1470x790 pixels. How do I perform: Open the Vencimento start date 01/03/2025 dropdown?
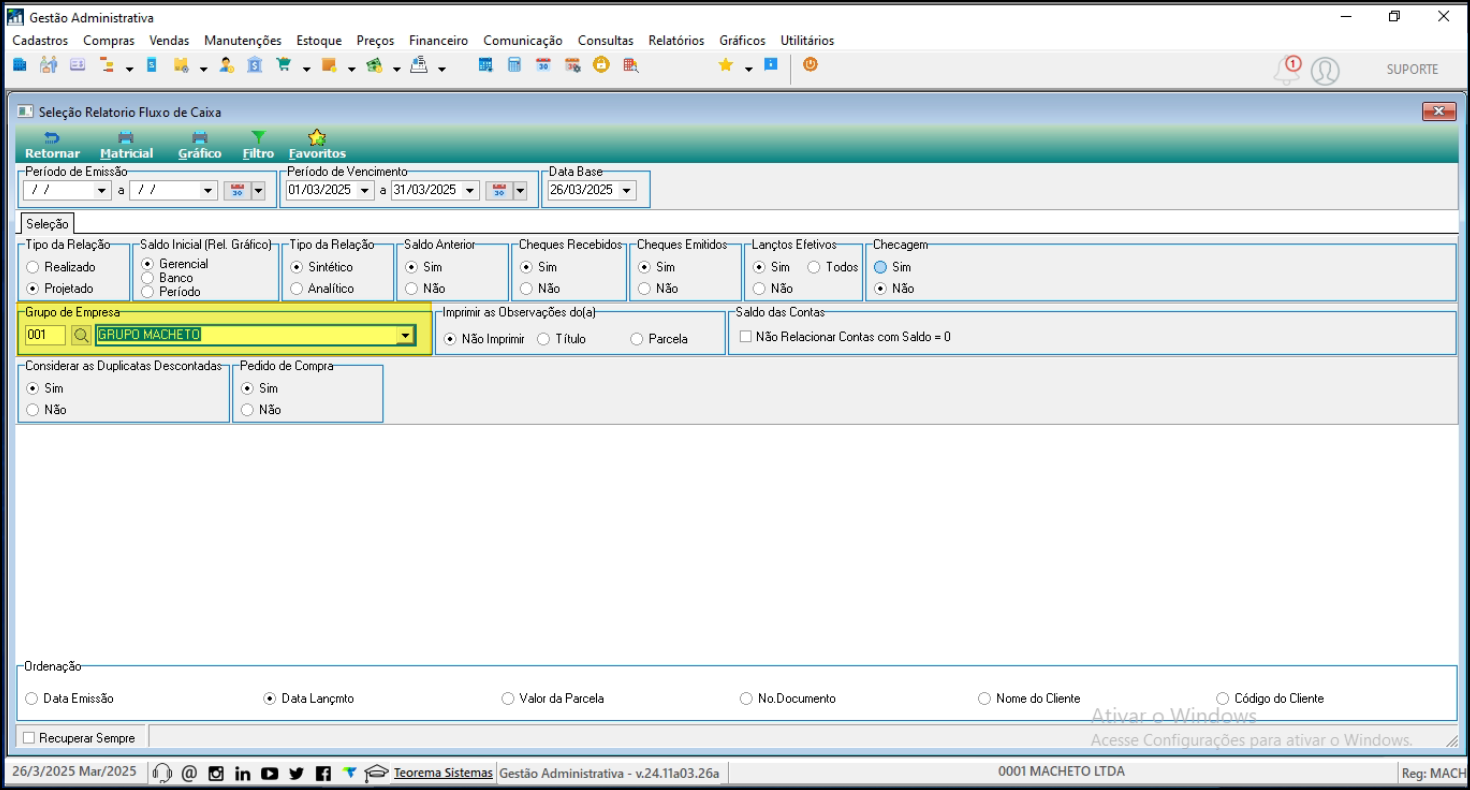365,190
